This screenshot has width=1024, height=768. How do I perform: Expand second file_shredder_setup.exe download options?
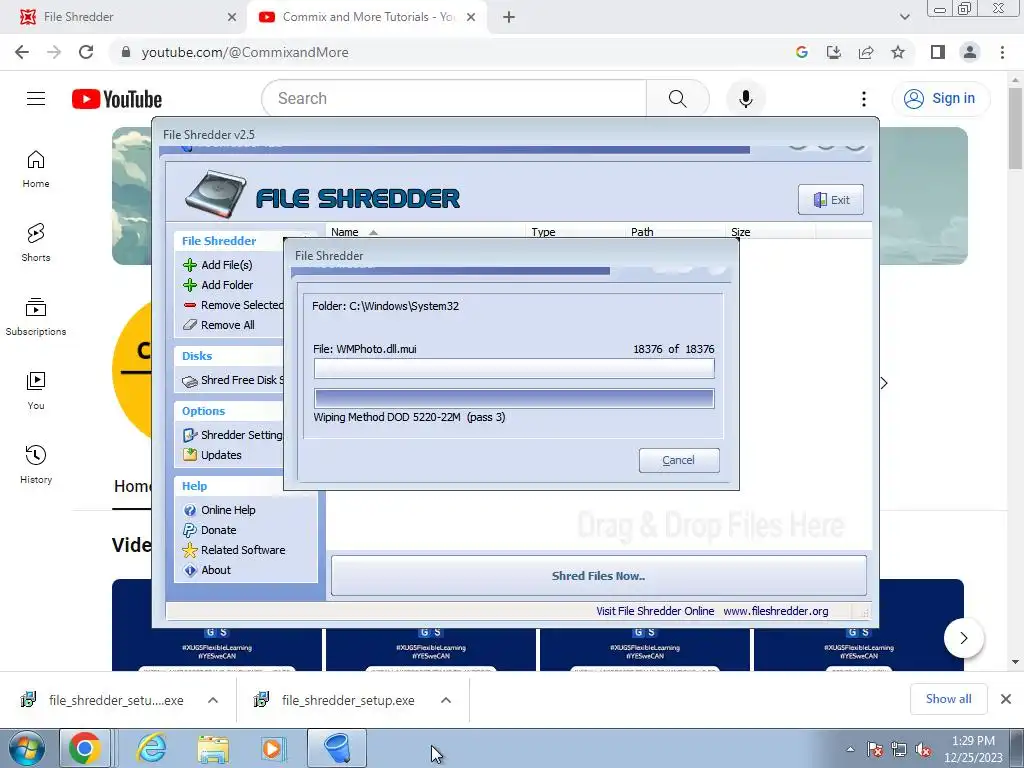point(446,700)
